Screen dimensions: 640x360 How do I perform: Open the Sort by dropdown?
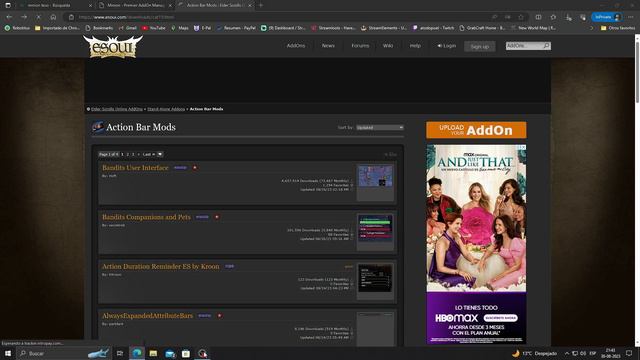[x=380, y=127]
